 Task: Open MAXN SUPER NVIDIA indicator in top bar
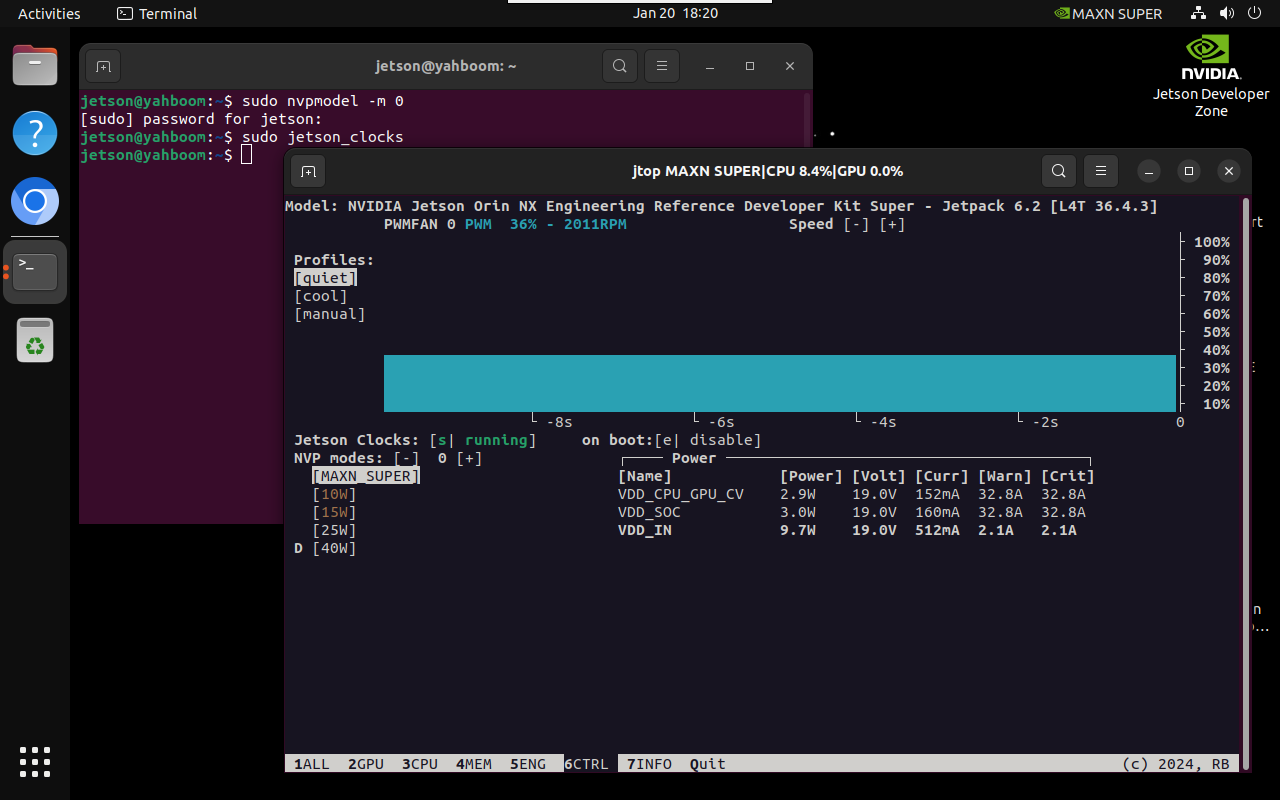[1108, 13]
